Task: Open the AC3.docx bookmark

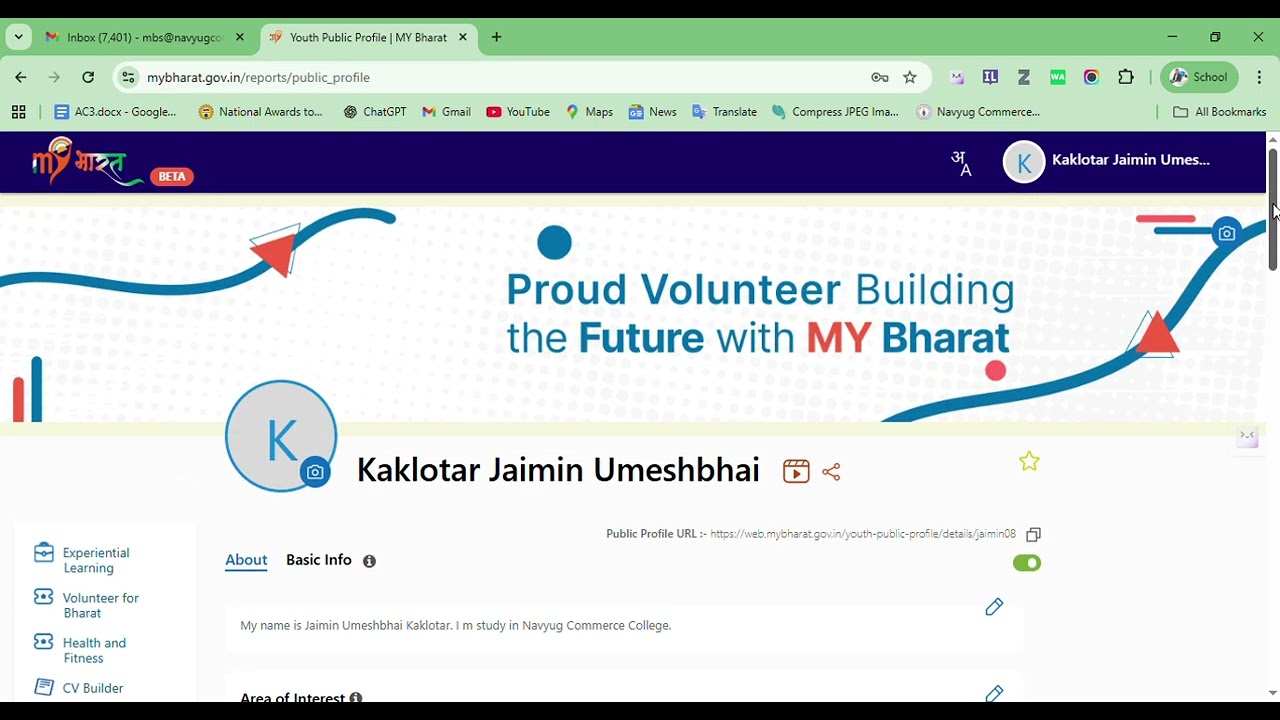Action: pyautogui.click(x=115, y=112)
